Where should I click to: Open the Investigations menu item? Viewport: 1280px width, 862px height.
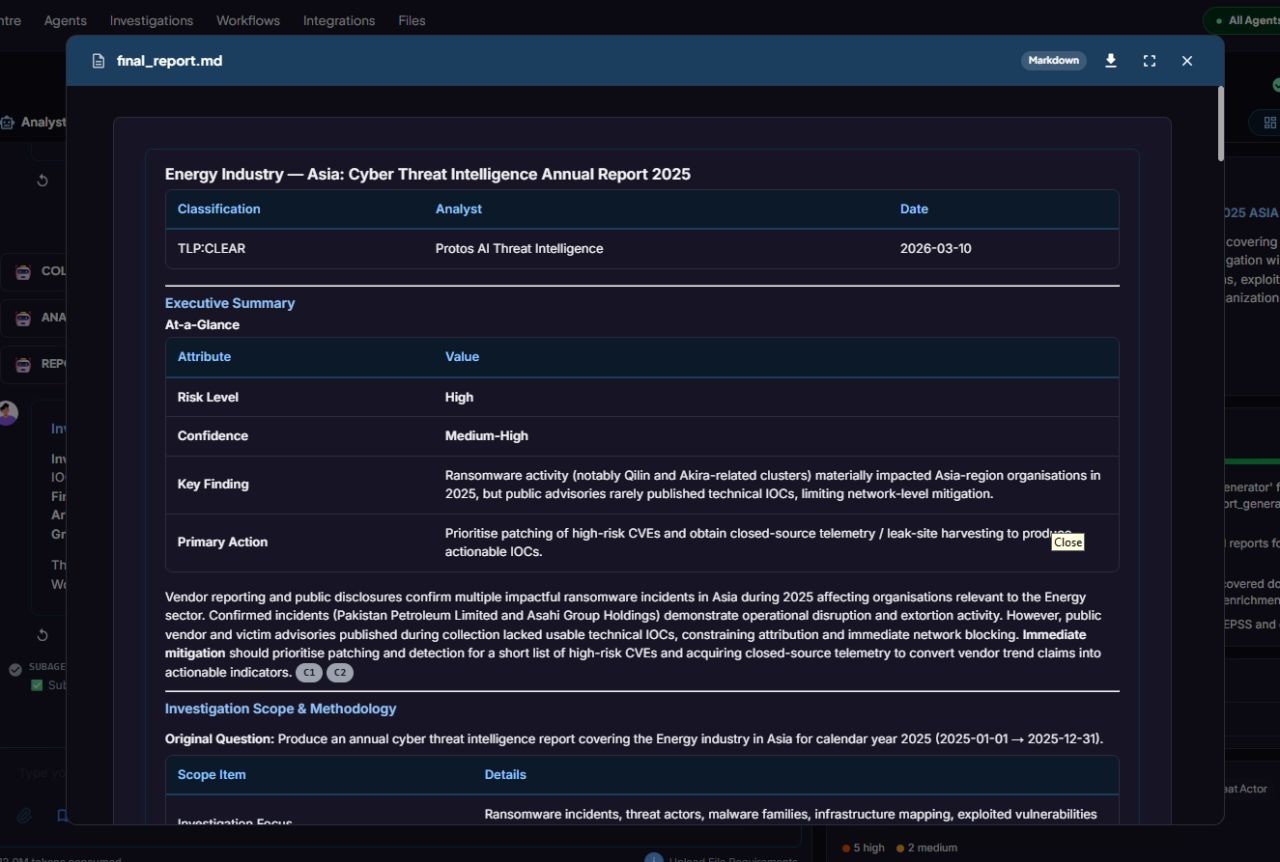point(151,20)
